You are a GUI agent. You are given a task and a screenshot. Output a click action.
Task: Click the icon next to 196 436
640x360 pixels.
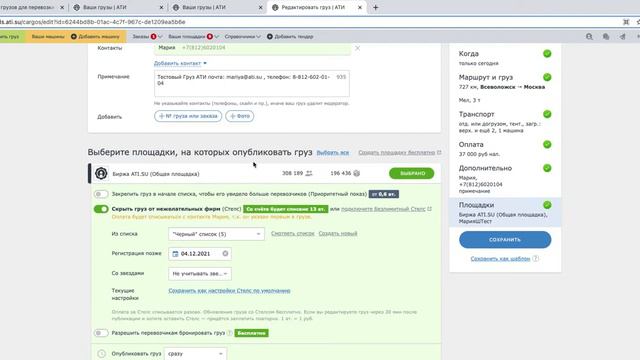pyautogui.click(x=356, y=173)
